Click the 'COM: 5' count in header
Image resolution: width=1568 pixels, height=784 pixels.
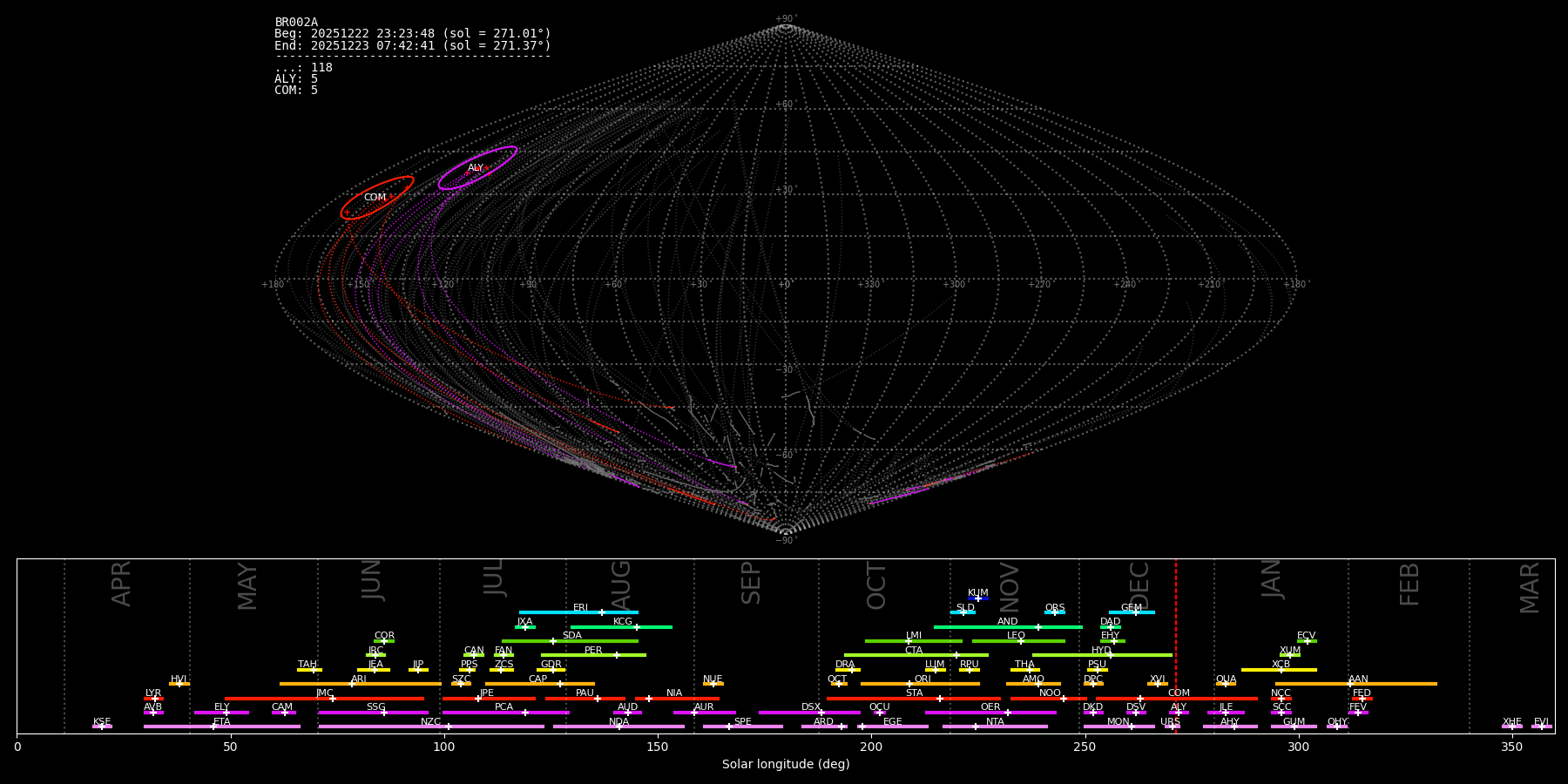[296, 91]
